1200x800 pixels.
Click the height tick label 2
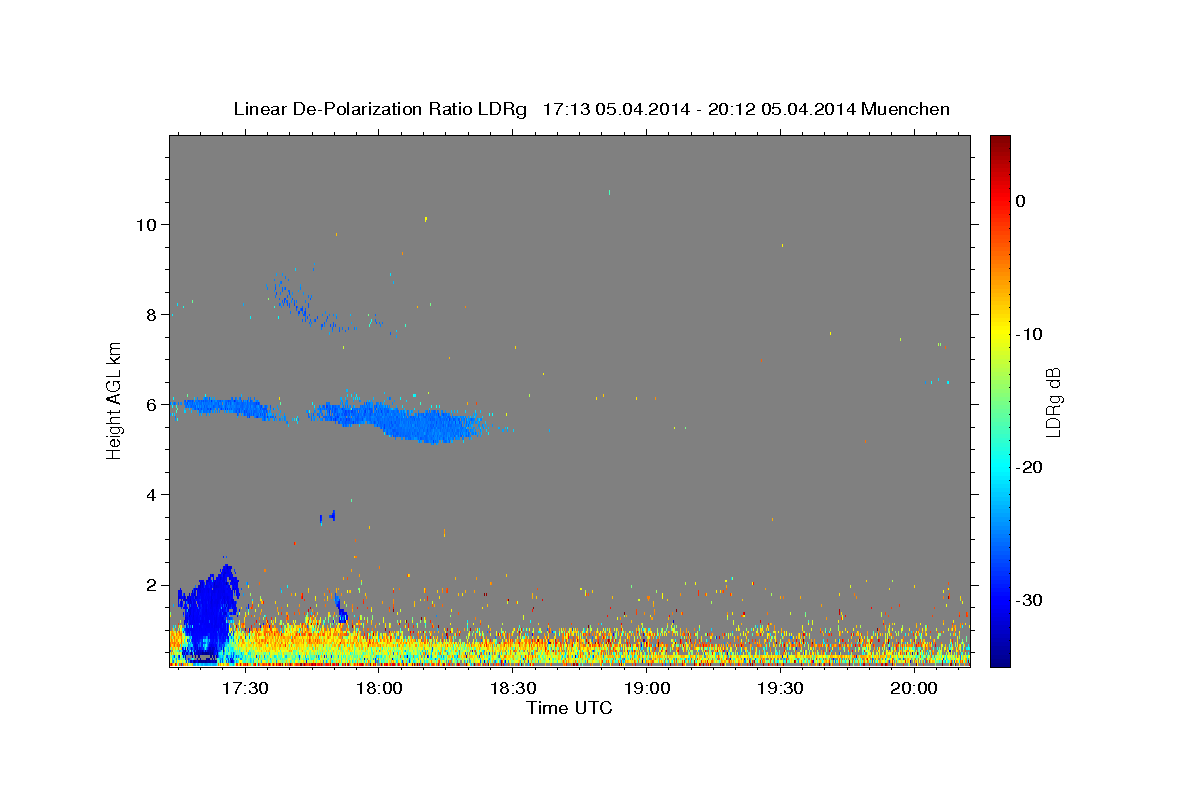pyautogui.click(x=150, y=585)
